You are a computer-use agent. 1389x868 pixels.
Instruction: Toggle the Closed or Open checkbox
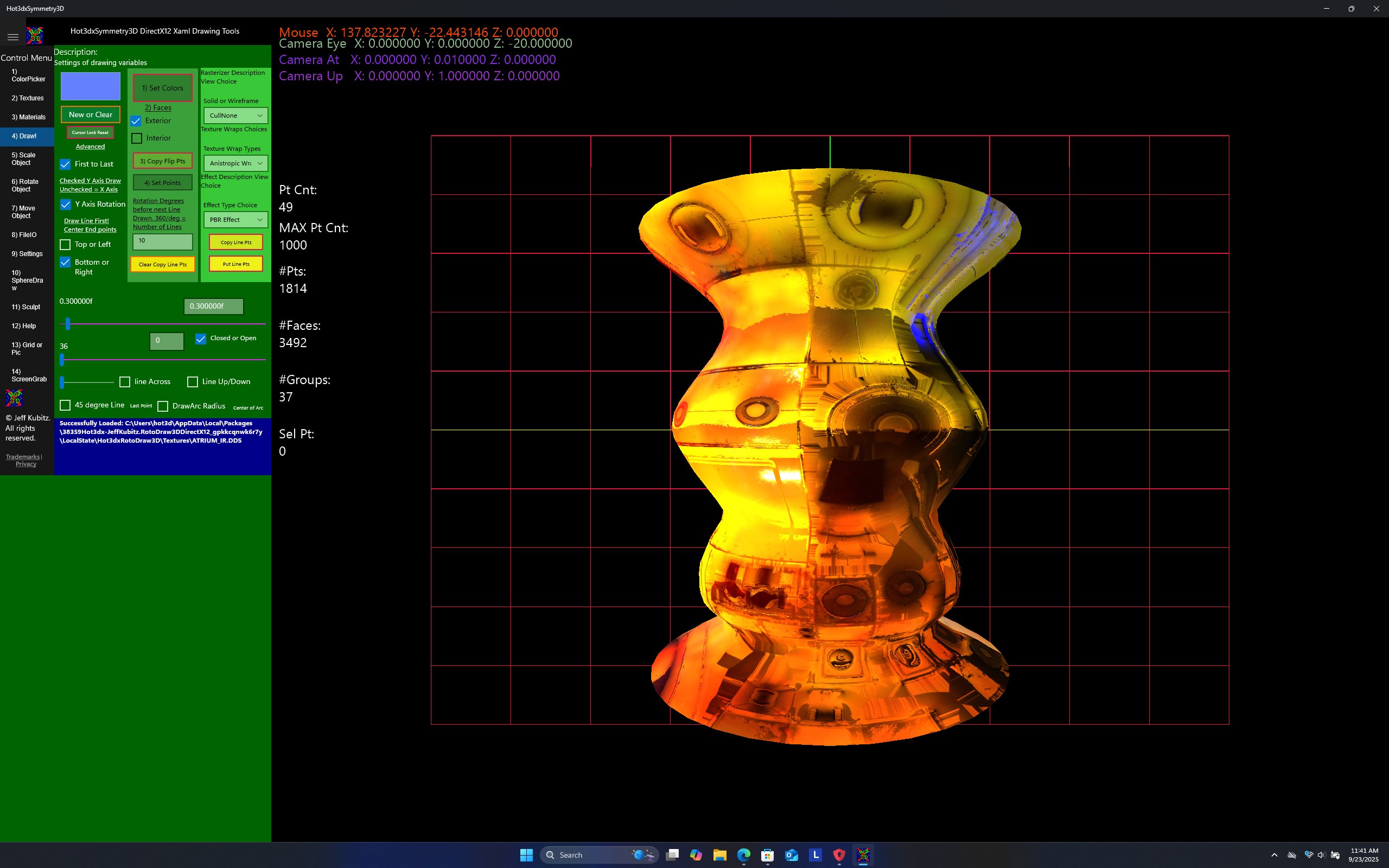200,339
